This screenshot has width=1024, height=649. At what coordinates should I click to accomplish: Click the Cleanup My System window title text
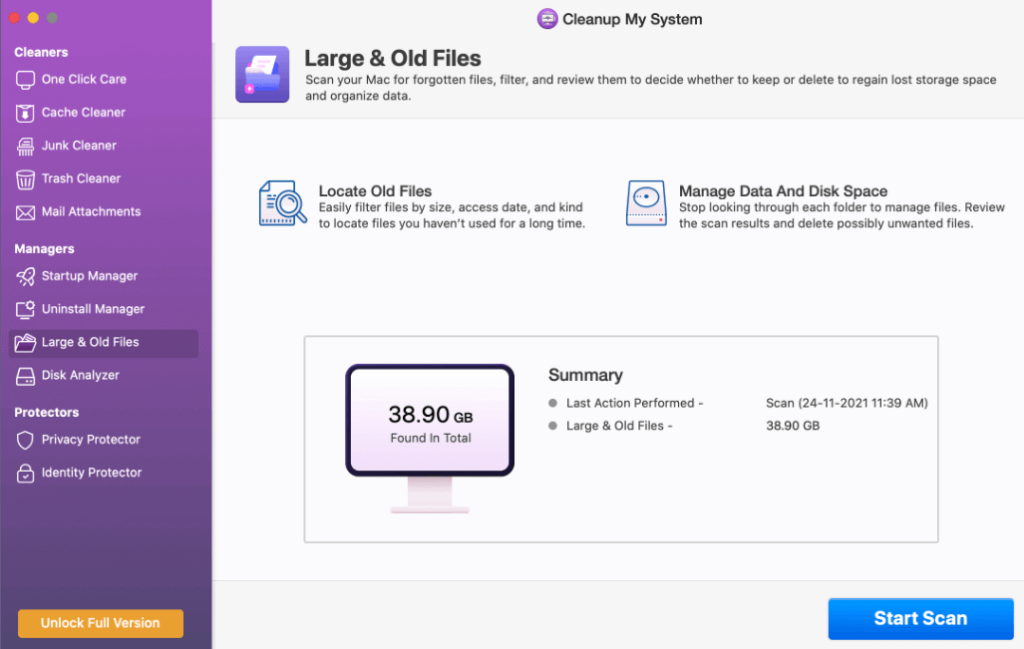(x=632, y=19)
